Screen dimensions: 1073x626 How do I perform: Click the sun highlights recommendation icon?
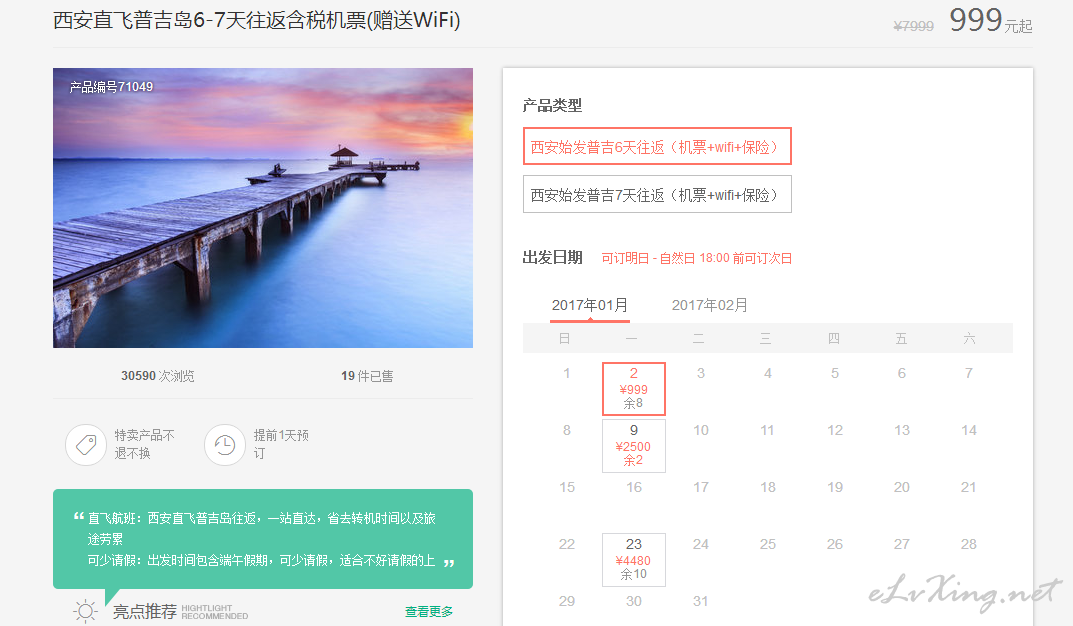[86, 611]
